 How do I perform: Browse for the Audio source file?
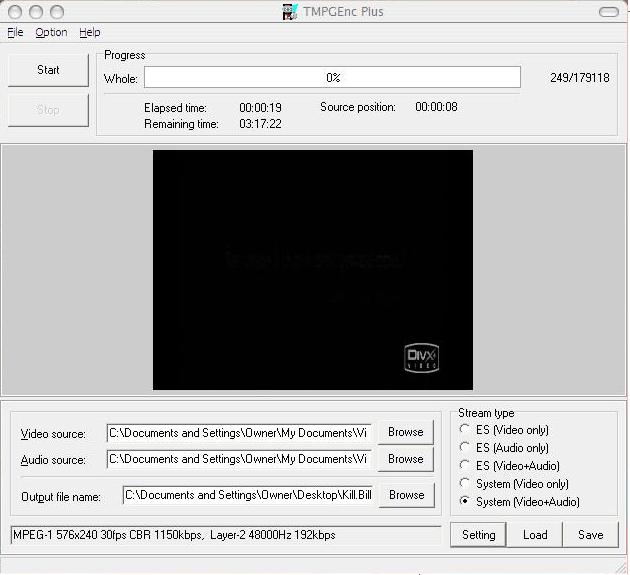click(x=405, y=459)
